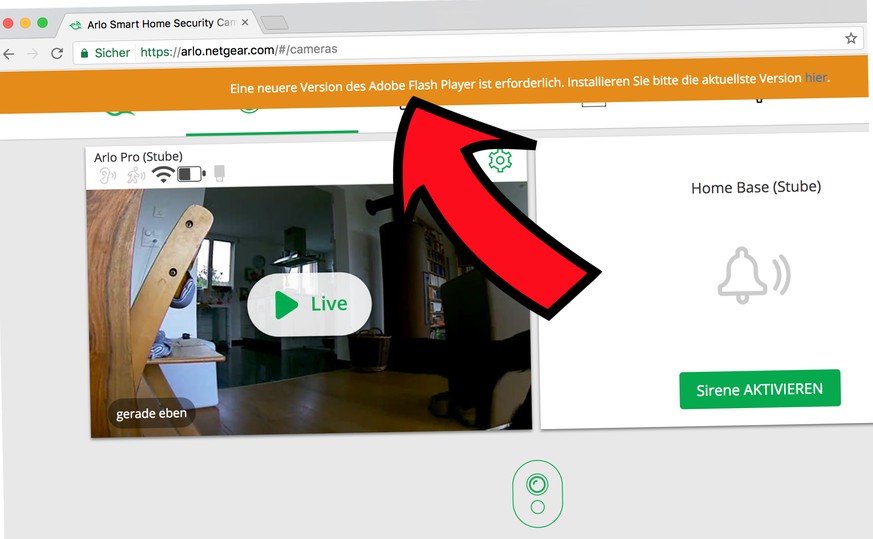873x539 pixels.
Task: Click the grey storage device icon
Action: coord(220,173)
